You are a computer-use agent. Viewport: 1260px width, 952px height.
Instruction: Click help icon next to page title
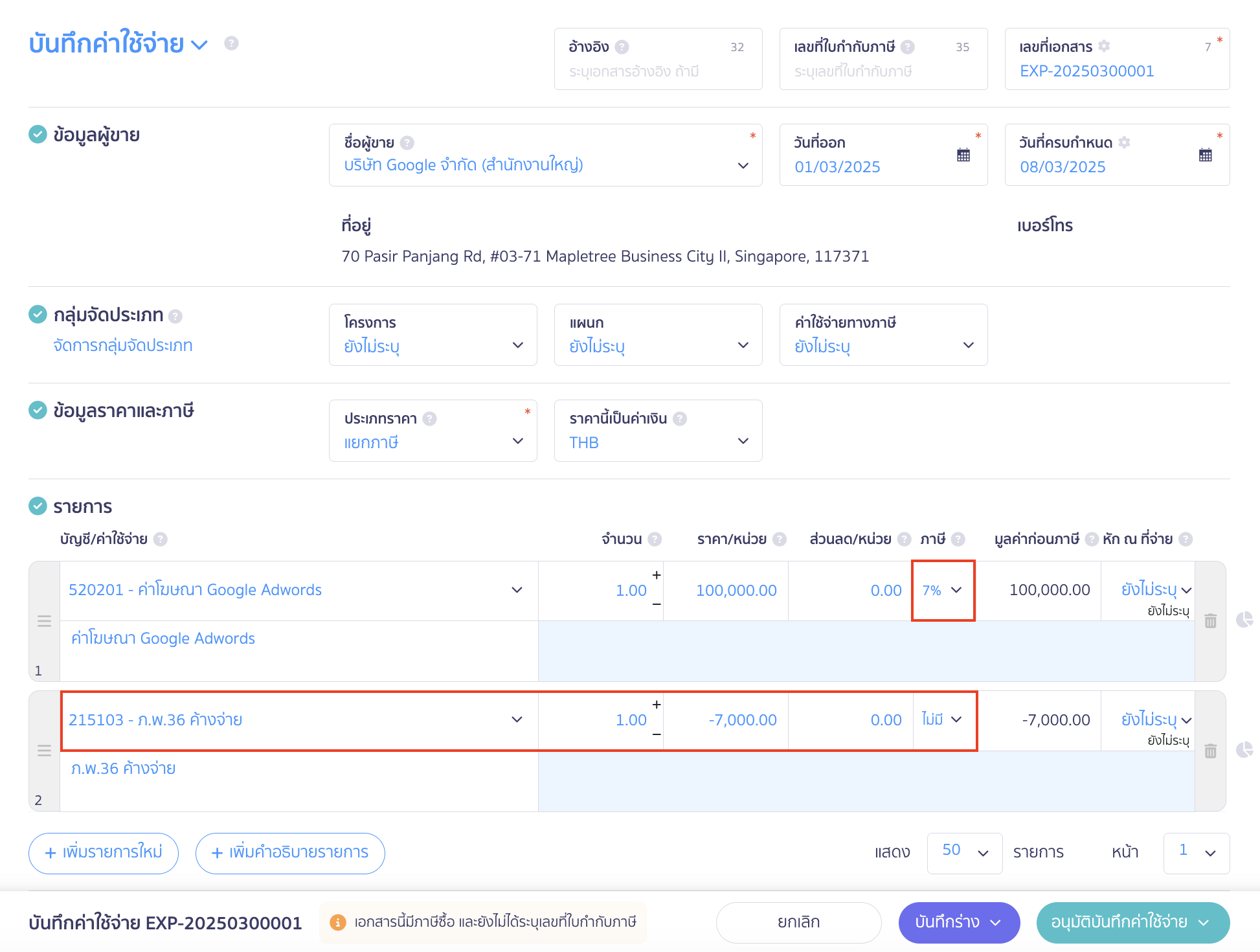231,43
